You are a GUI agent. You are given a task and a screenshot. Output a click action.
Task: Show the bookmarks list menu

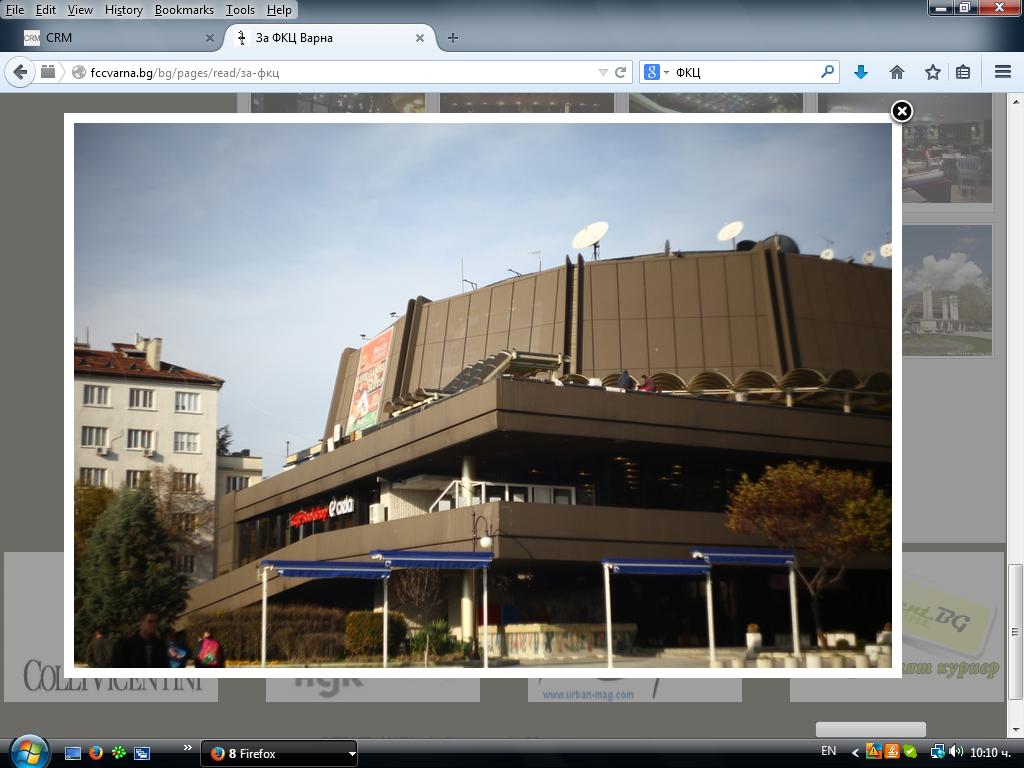click(x=963, y=72)
